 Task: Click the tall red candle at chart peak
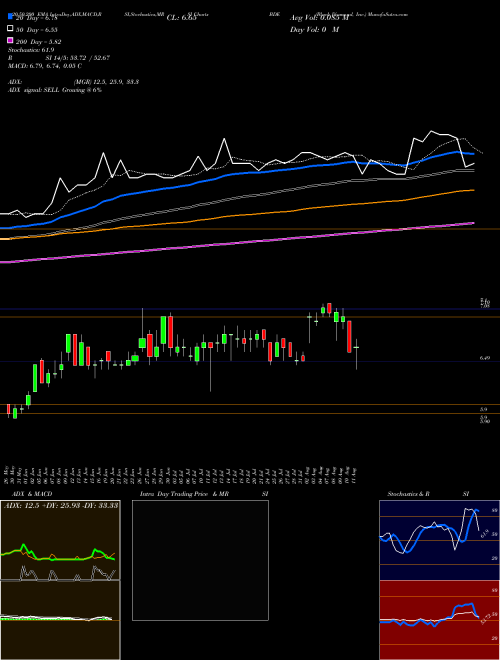(171, 332)
